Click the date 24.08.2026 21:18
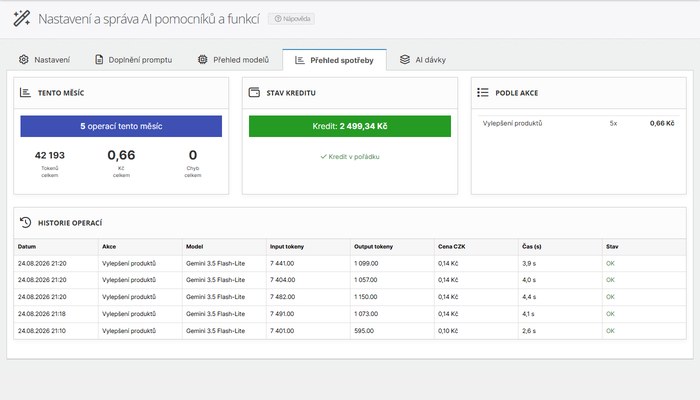Viewport: 700px width, 400px height. [42, 314]
